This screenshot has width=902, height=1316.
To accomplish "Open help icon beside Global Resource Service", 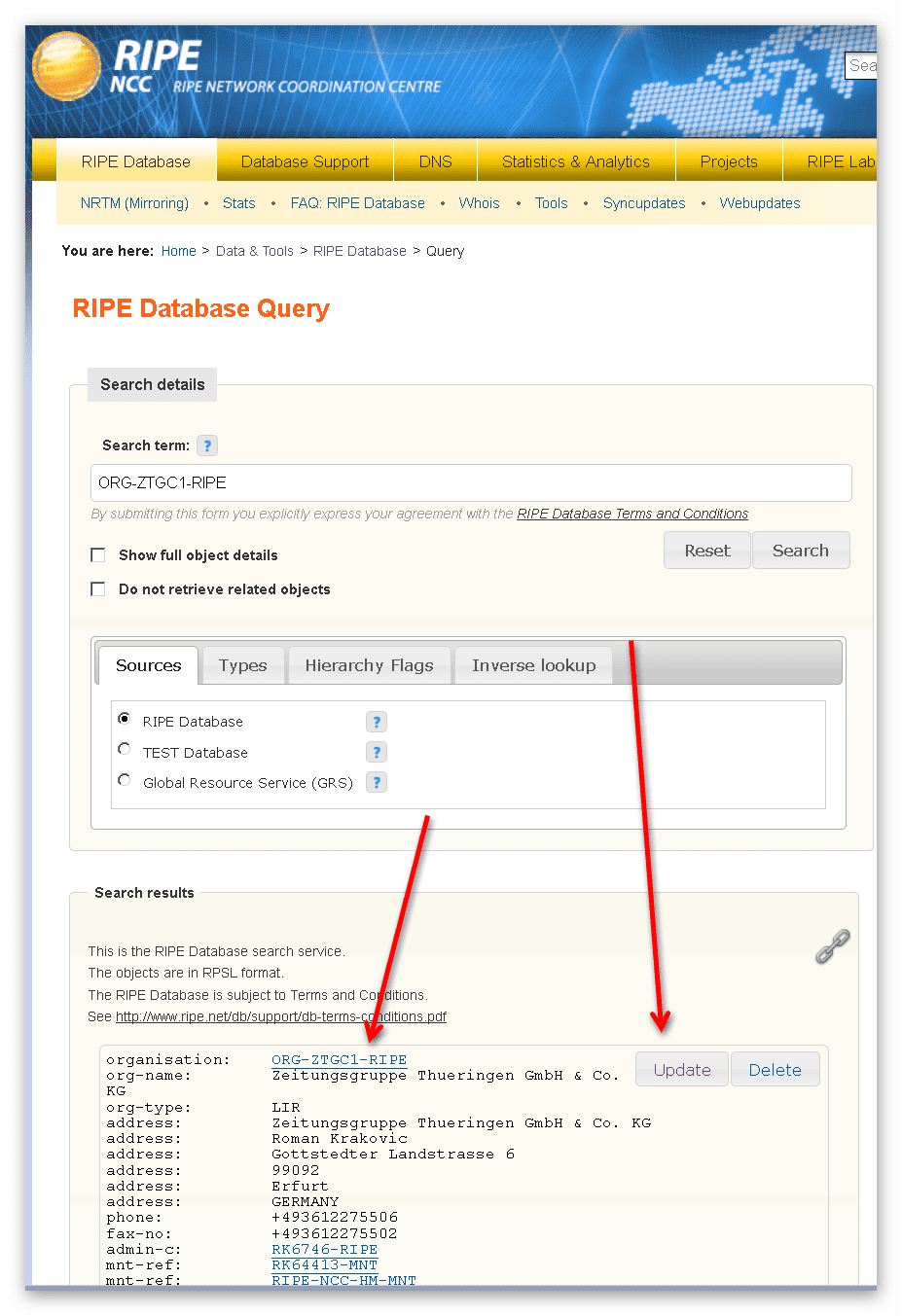I will click(x=377, y=782).
